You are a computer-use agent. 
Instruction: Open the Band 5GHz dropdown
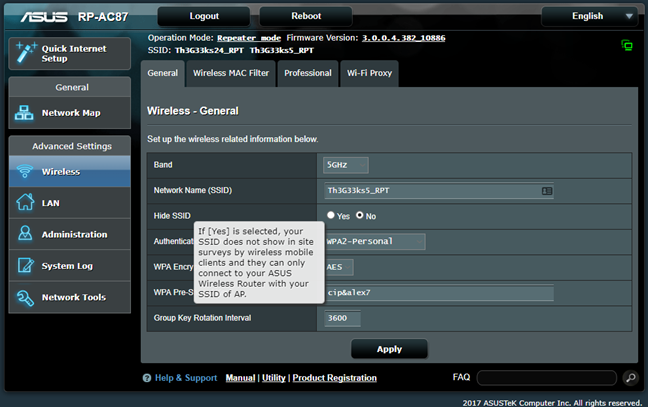click(x=345, y=165)
